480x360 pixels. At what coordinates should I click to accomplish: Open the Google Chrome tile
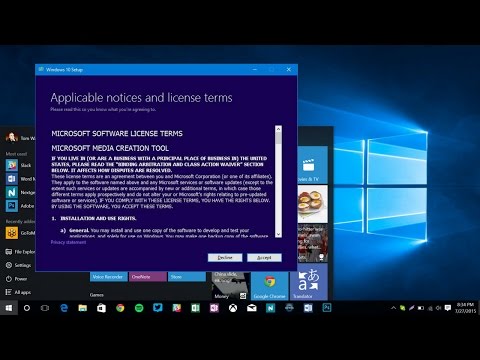click(270, 286)
